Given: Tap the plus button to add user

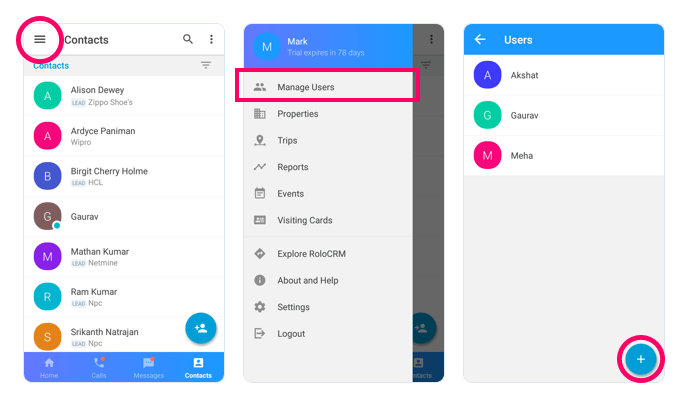Looking at the screenshot, I should click(641, 359).
